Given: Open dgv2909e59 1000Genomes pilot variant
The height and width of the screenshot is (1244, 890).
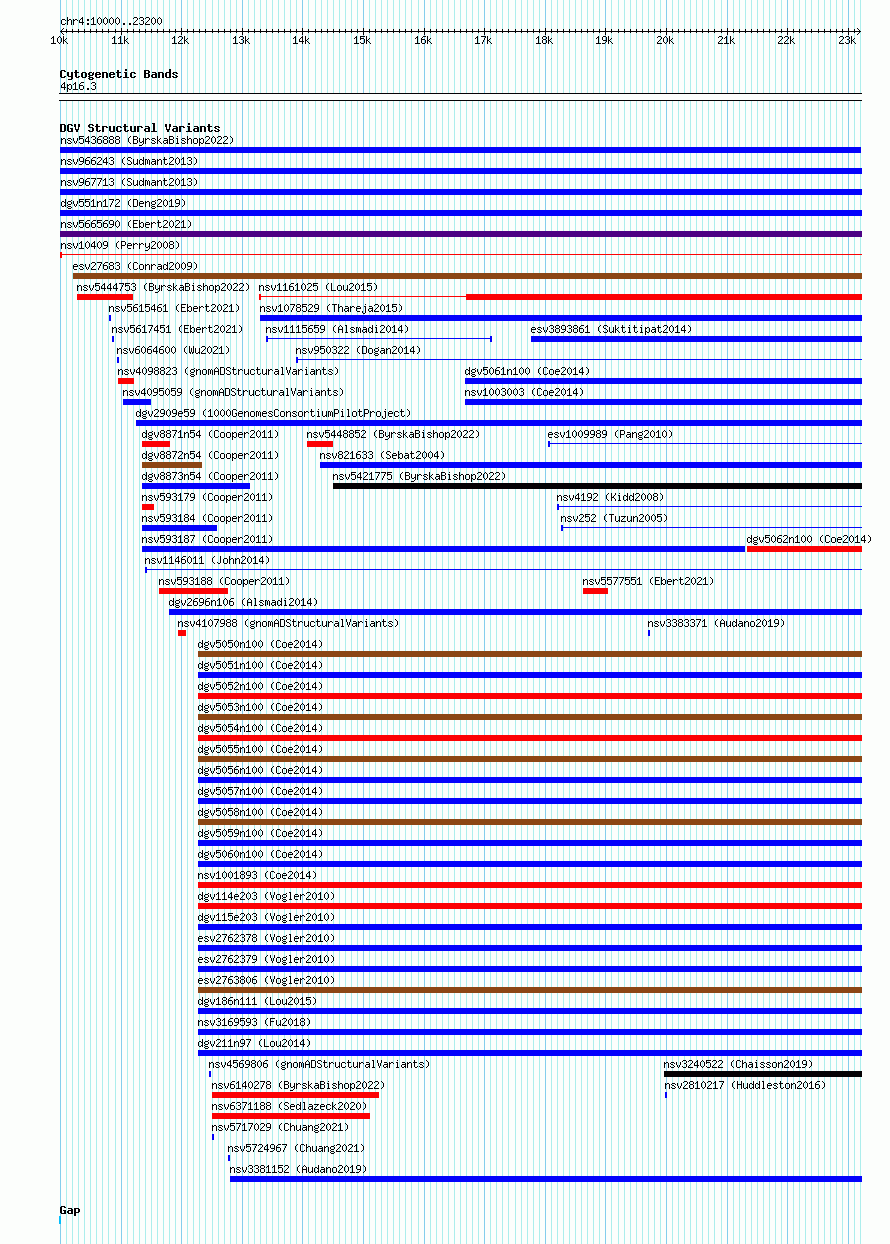Looking at the screenshot, I should coord(273,413).
